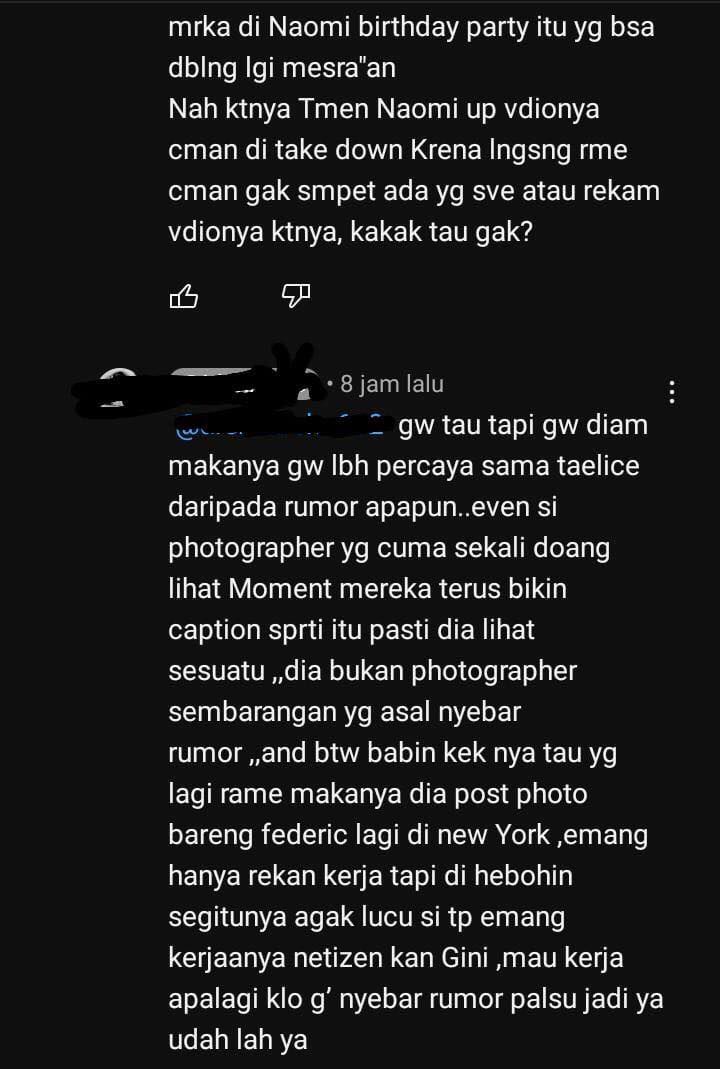The height and width of the screenshot is (1069, 720).
Task: Click the line "caption sprti itu pasti dia lihat"
Action: [x=351, y=631]
